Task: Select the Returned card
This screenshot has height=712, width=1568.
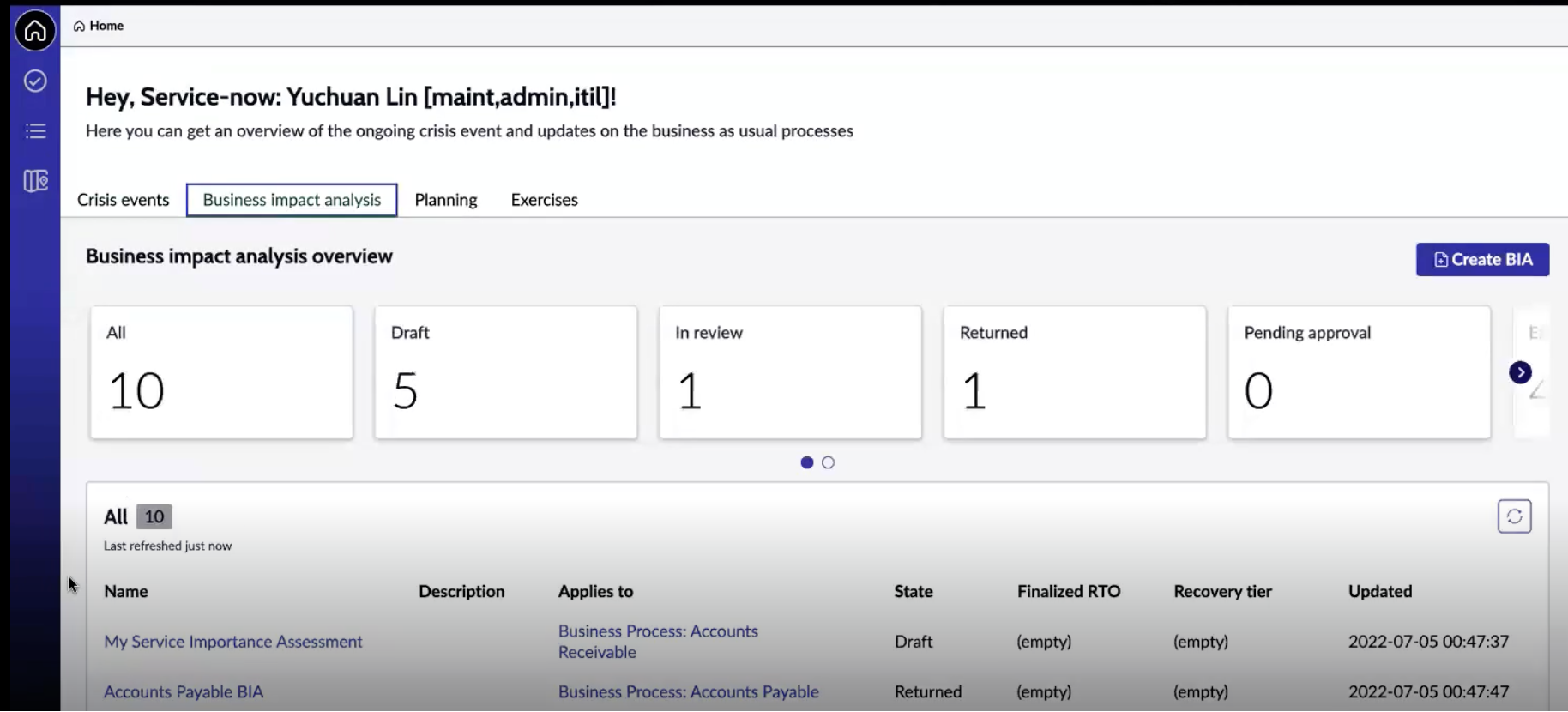Action: point(1075,372)
